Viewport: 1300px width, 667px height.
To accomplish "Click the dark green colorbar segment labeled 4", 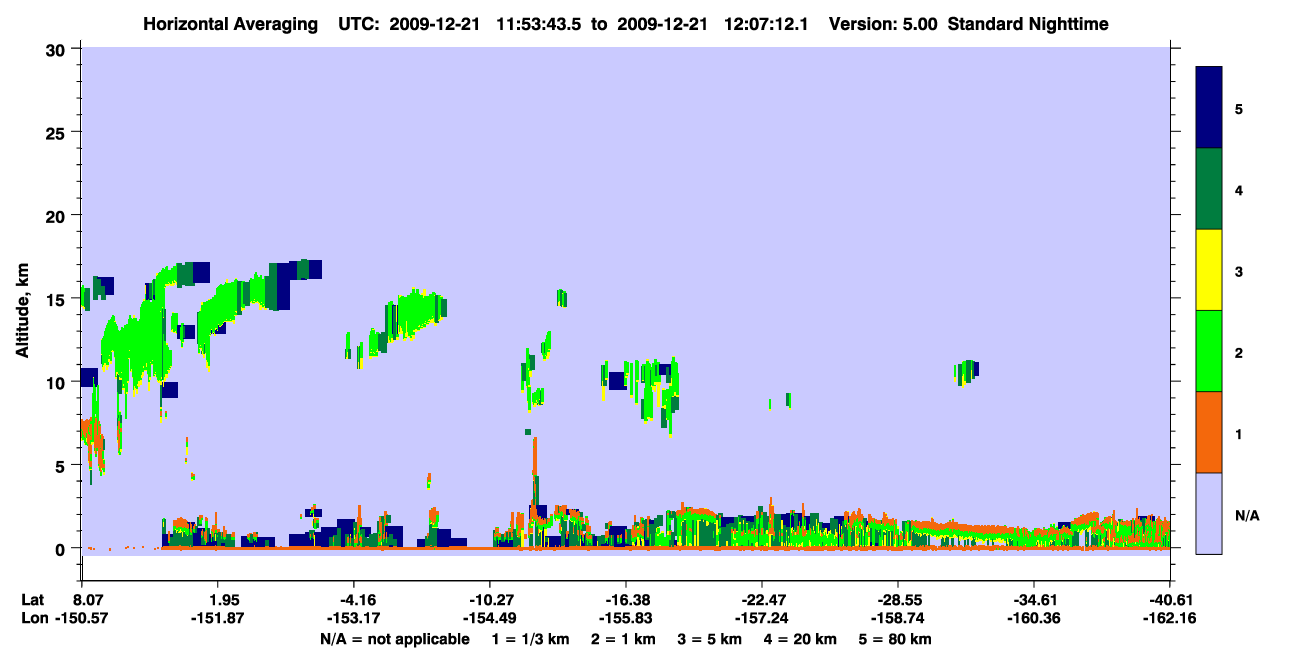I will coord(1209,189).
